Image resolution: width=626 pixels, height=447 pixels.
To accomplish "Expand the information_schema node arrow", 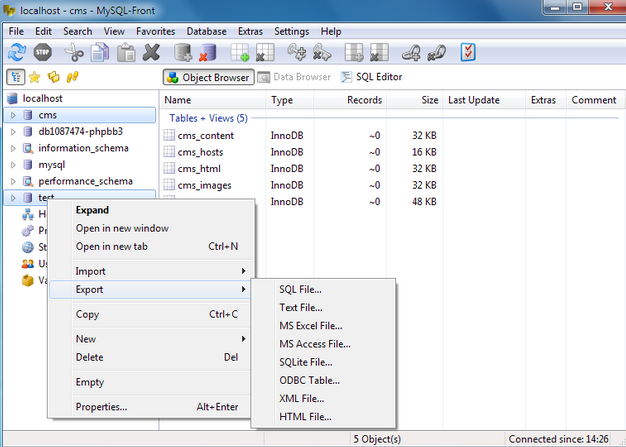I will point(13,148).
